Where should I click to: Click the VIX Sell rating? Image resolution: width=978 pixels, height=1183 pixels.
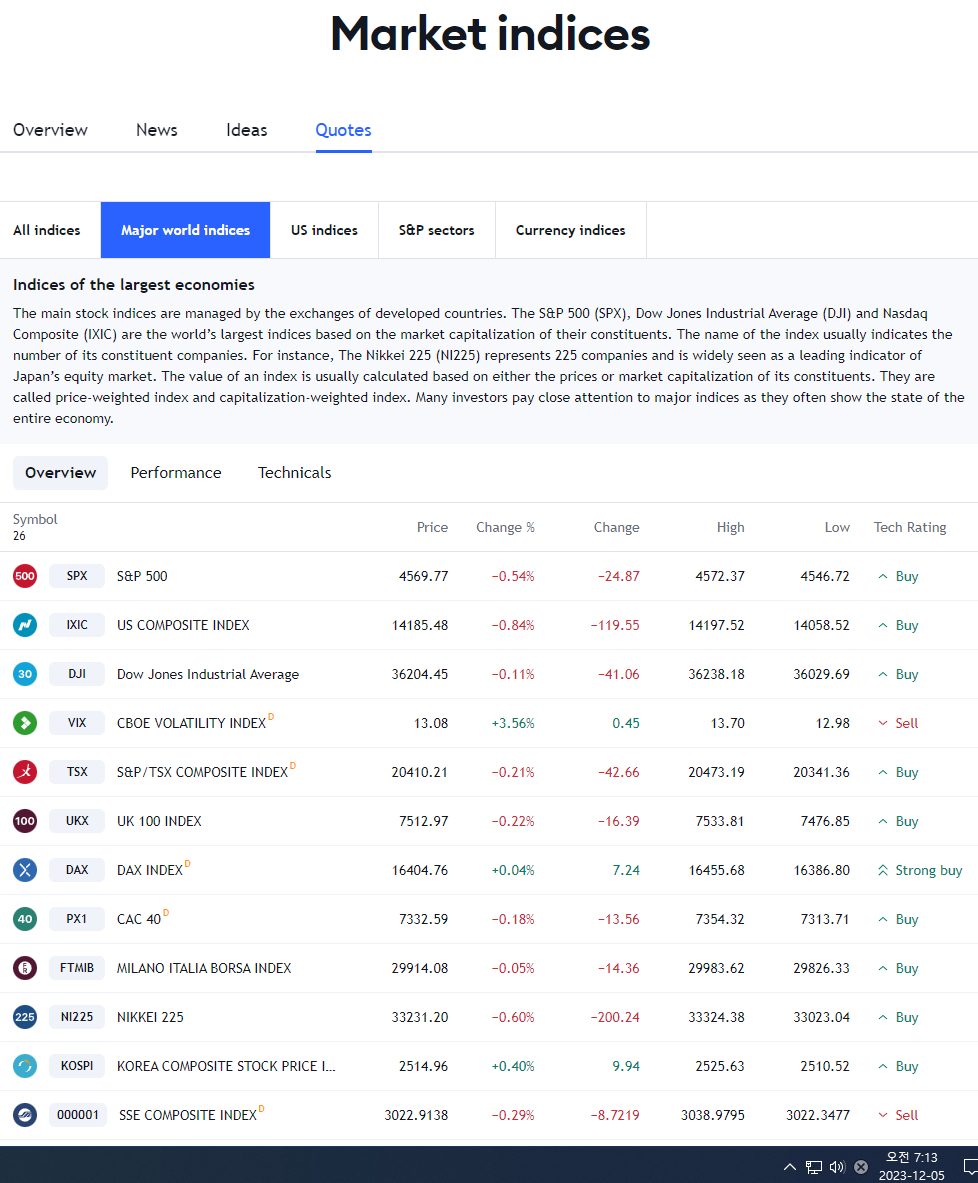[898, 724]
